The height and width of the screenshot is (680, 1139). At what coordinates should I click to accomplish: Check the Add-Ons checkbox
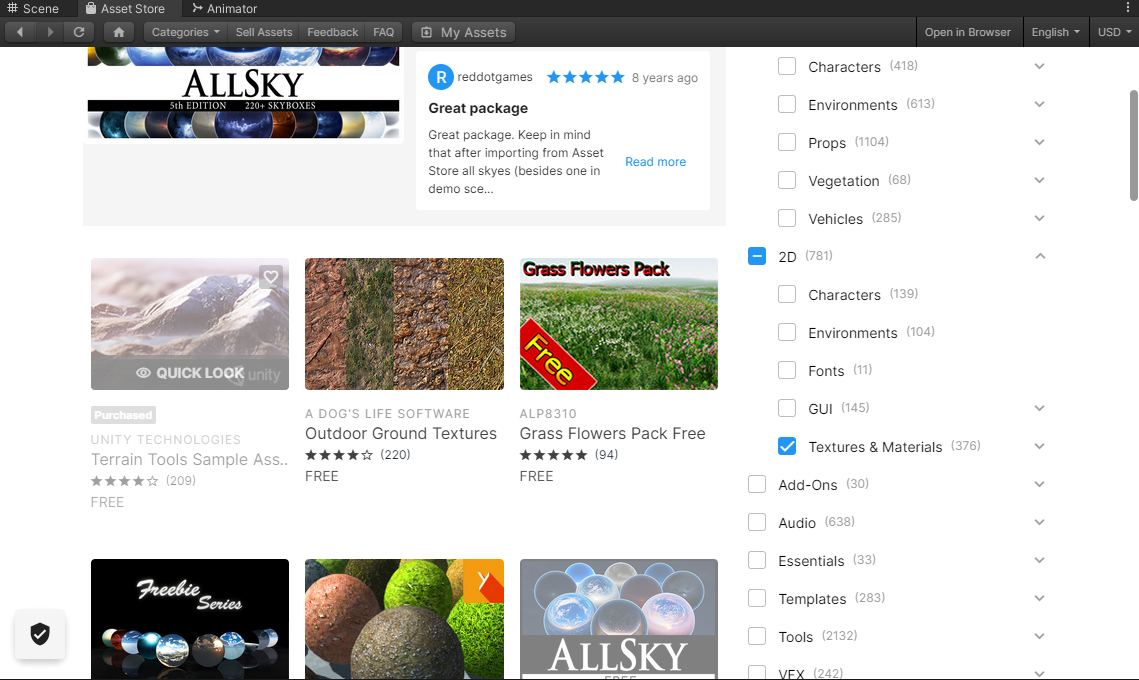coord(757,484)
